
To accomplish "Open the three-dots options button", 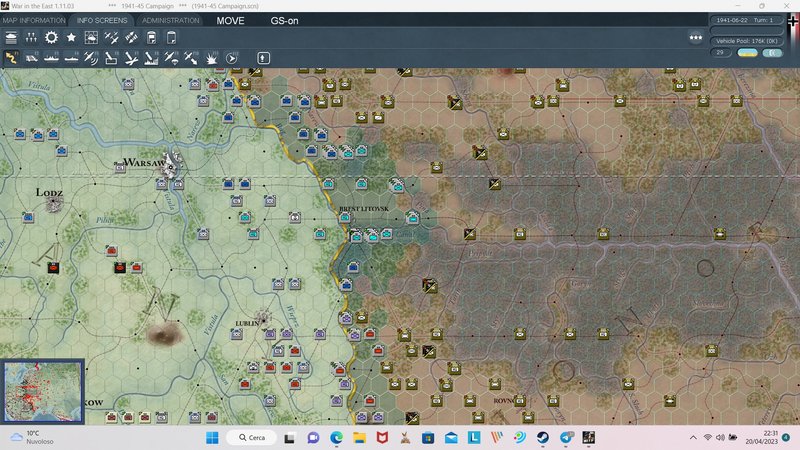I will coord(695,37).
